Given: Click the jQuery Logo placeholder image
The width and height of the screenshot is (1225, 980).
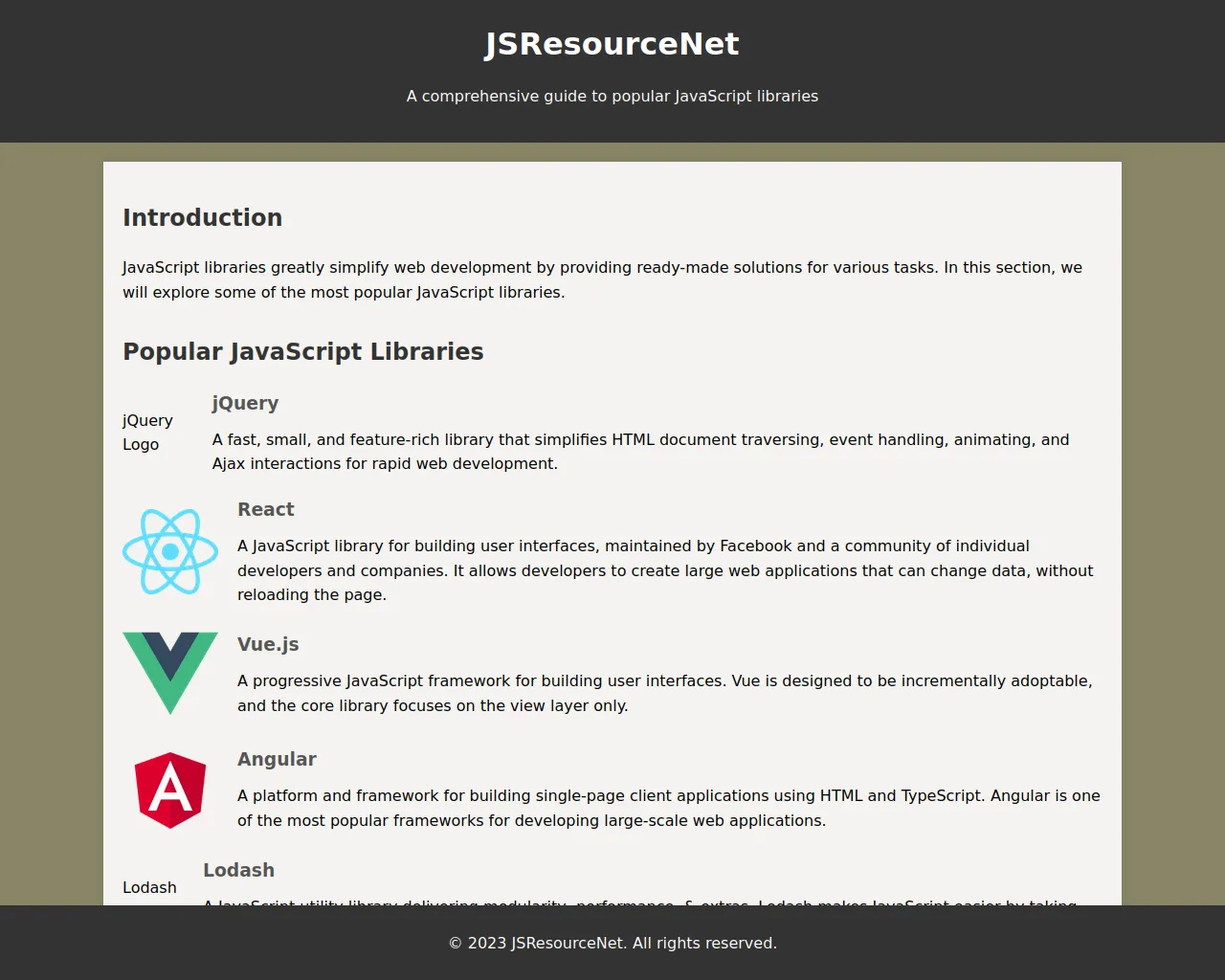Looking at the screenshot, I should pyautogui.click(x=148, y=433).
